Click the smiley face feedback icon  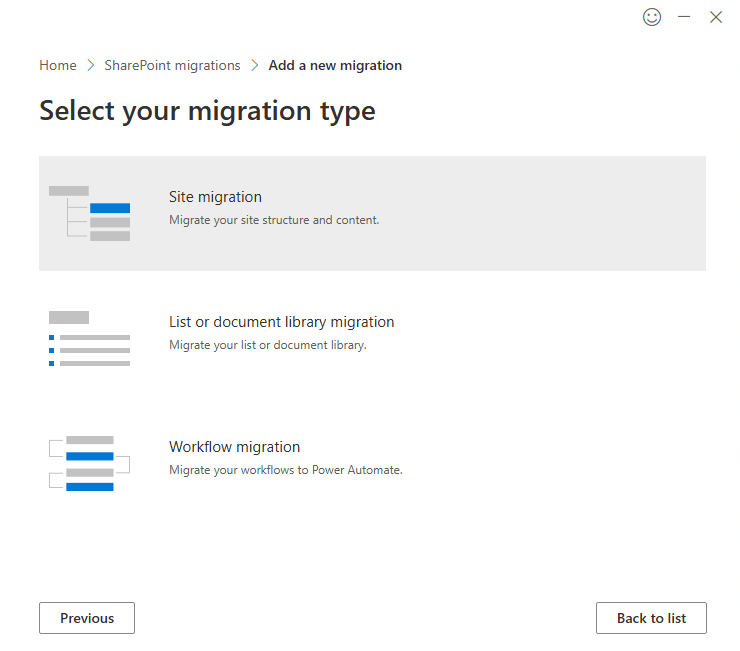[652, 17]
